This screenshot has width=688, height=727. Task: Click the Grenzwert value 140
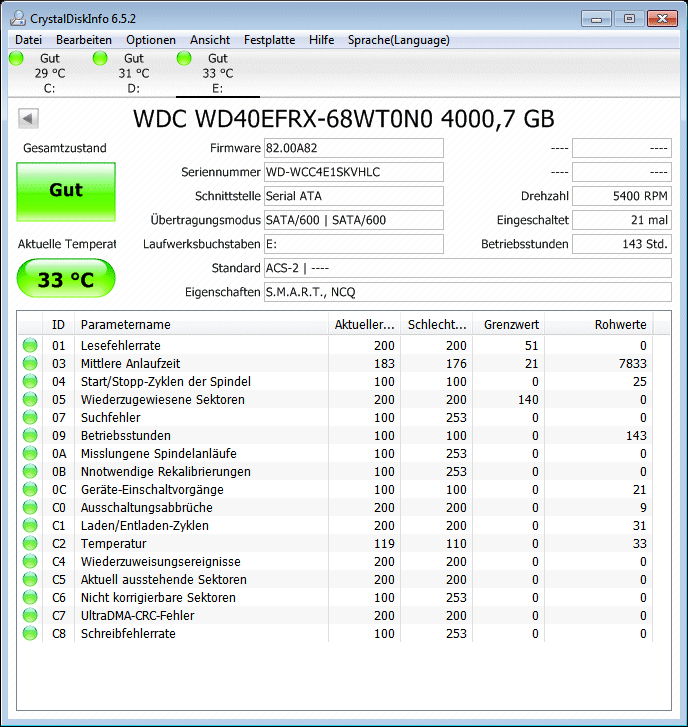click(528, 400)
